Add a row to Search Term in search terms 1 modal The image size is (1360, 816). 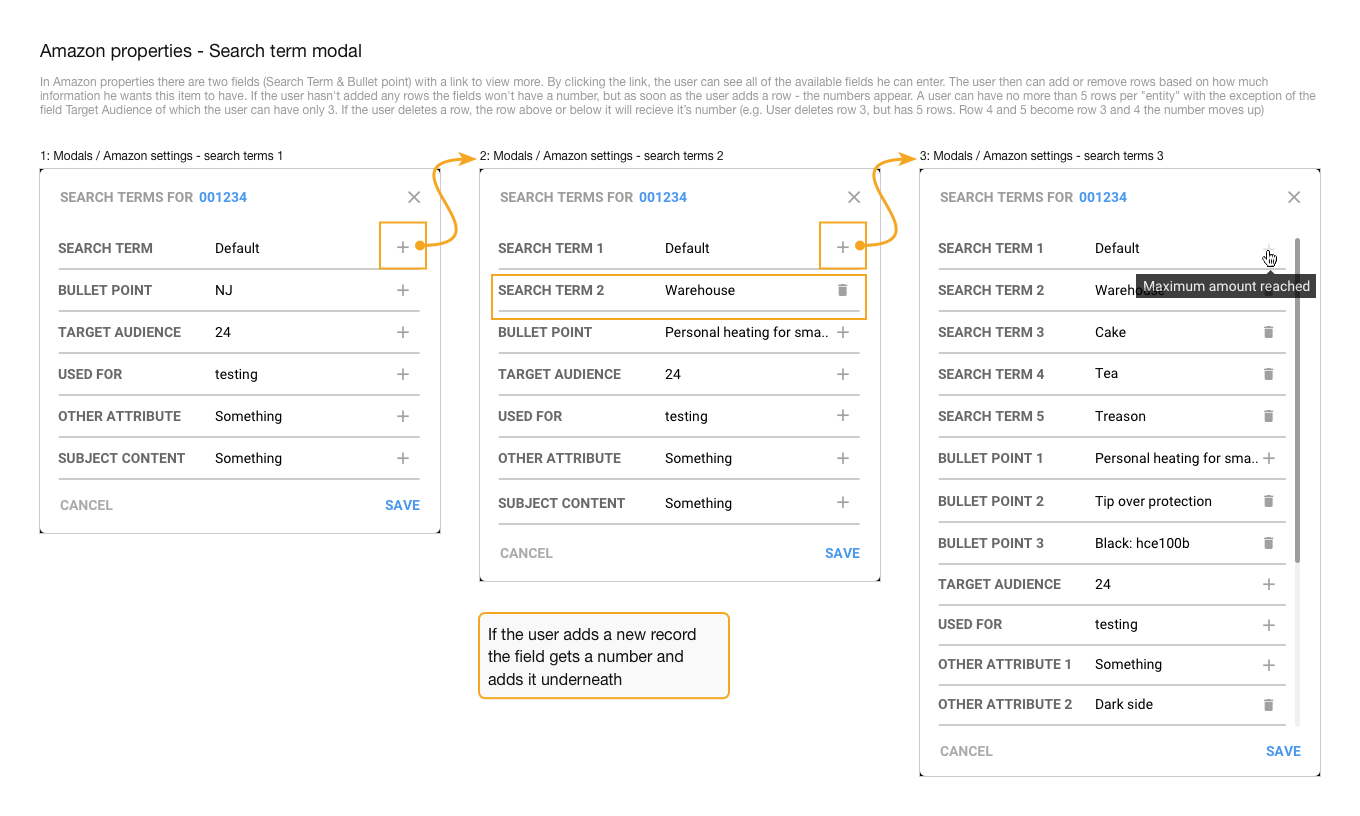403,248
